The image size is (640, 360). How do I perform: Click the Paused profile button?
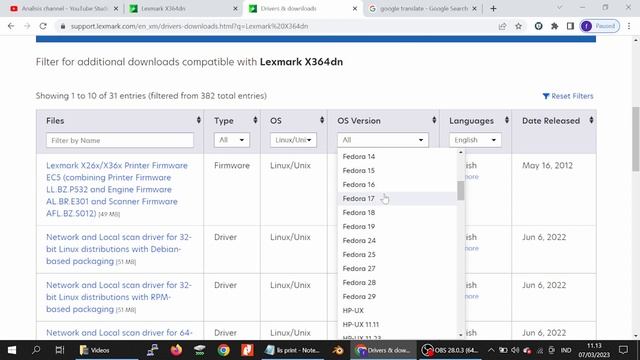pos(599,26)
